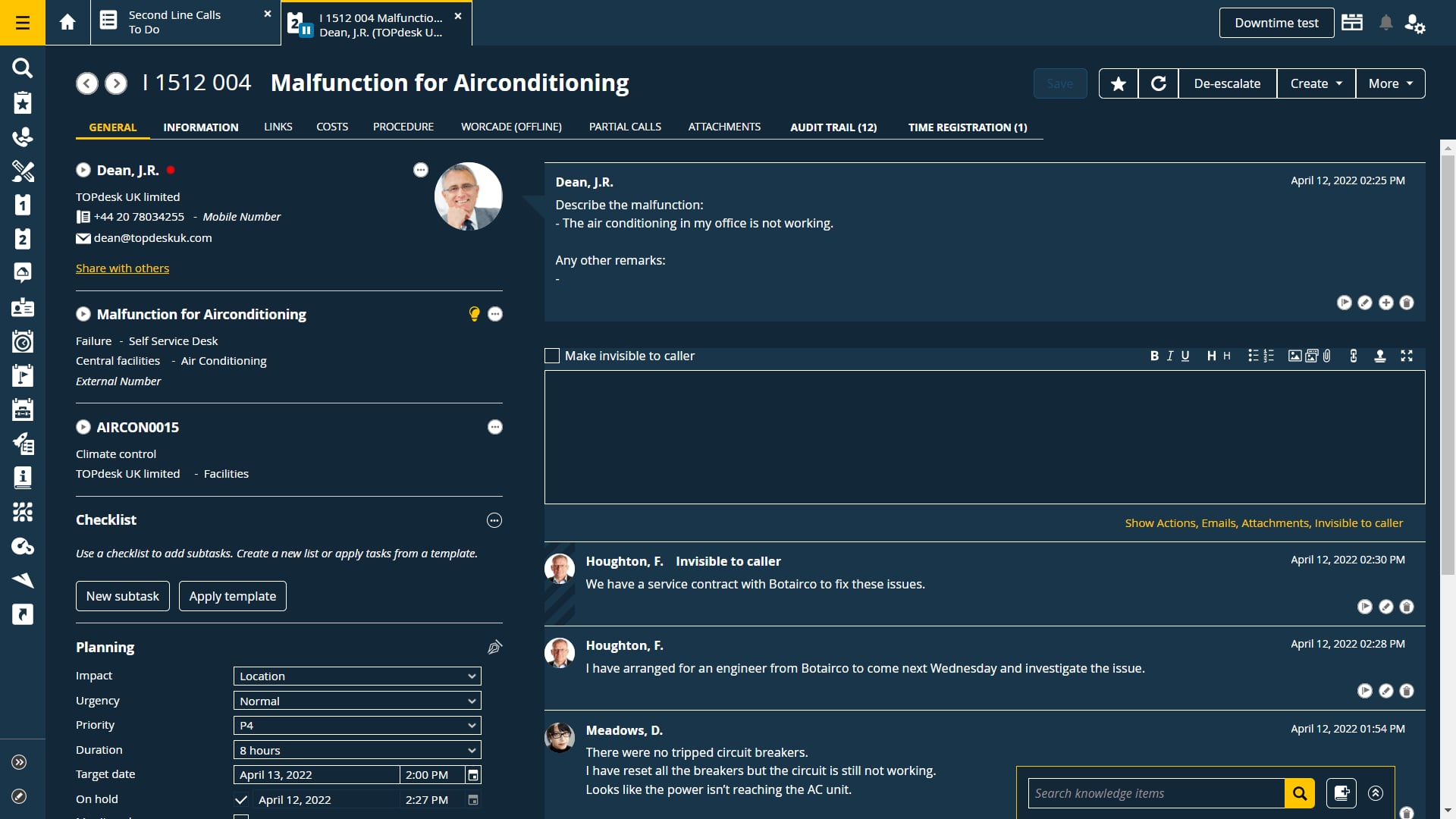Open the planning edit pen icon
The height and width of the screenshot is (819, 1456).
(494, 647)
